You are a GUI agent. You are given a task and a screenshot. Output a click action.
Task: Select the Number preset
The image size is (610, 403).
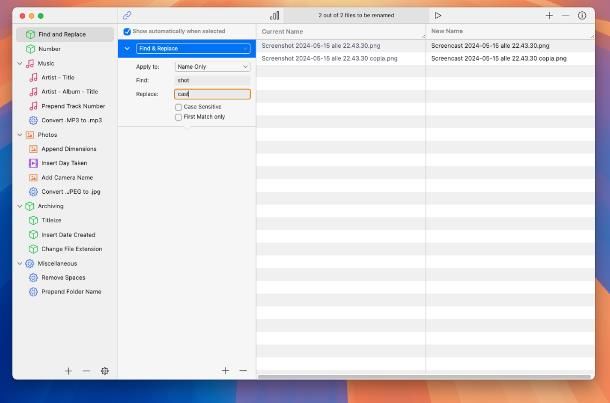click(65, 49)
